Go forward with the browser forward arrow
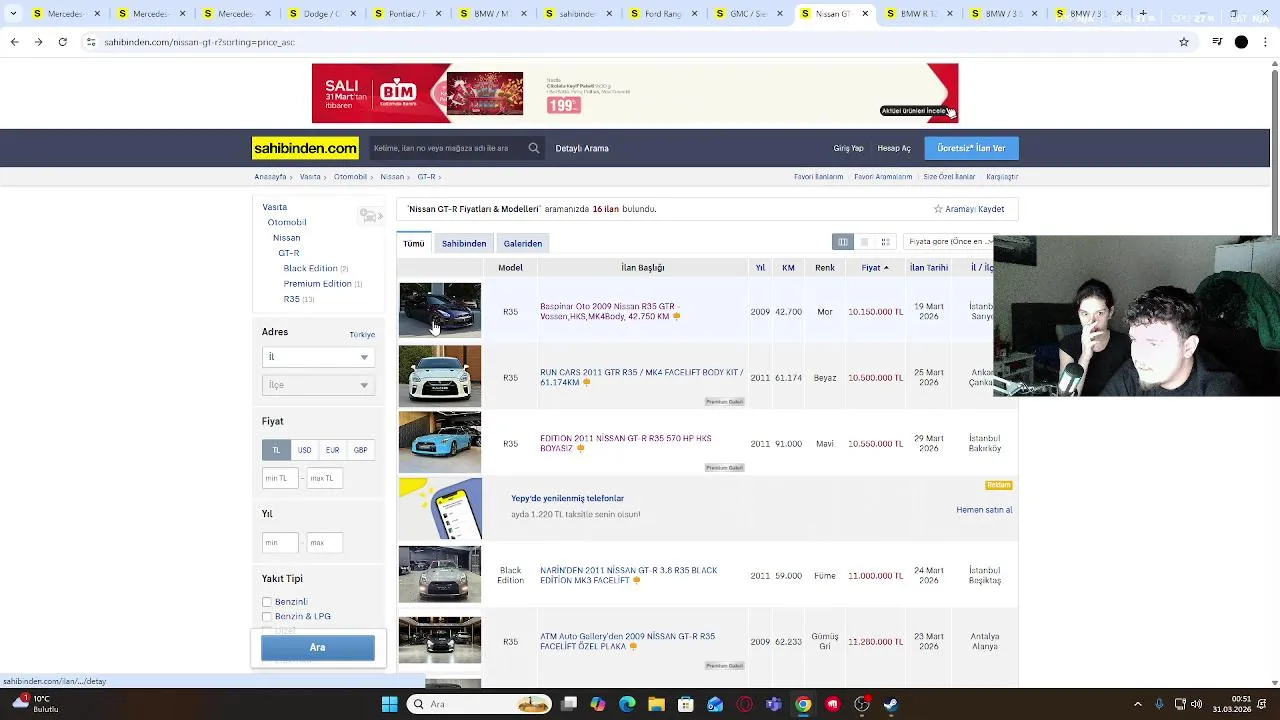 38,42
